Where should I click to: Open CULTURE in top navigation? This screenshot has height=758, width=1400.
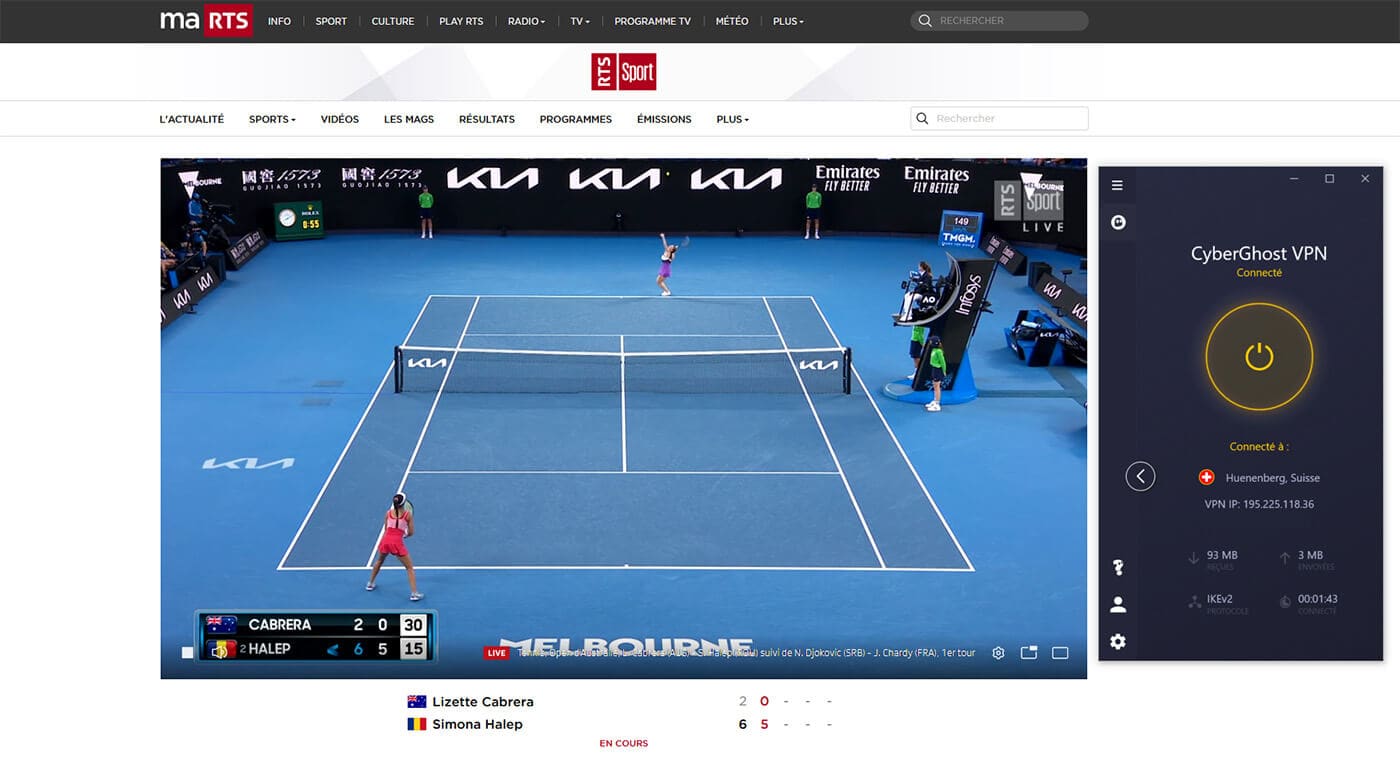coord(393,21)
